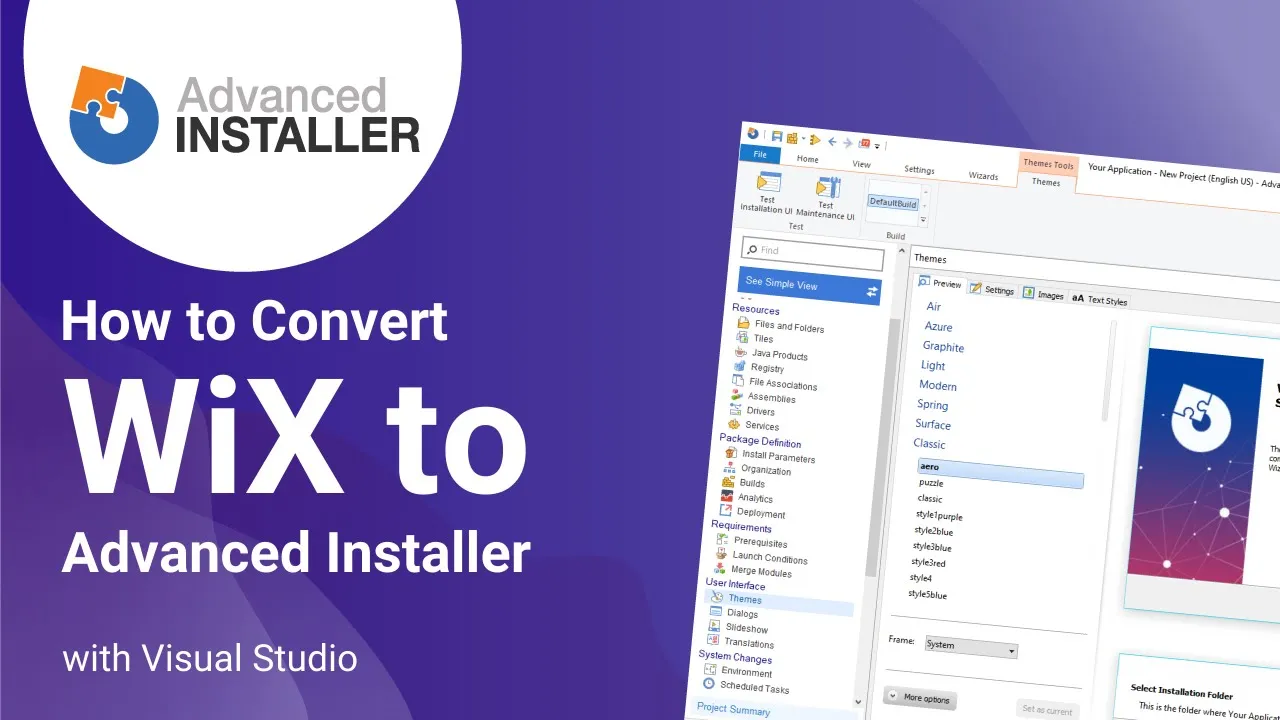Open the Builds page
This screenshot has height=720, width=1280.
(744, 482)
